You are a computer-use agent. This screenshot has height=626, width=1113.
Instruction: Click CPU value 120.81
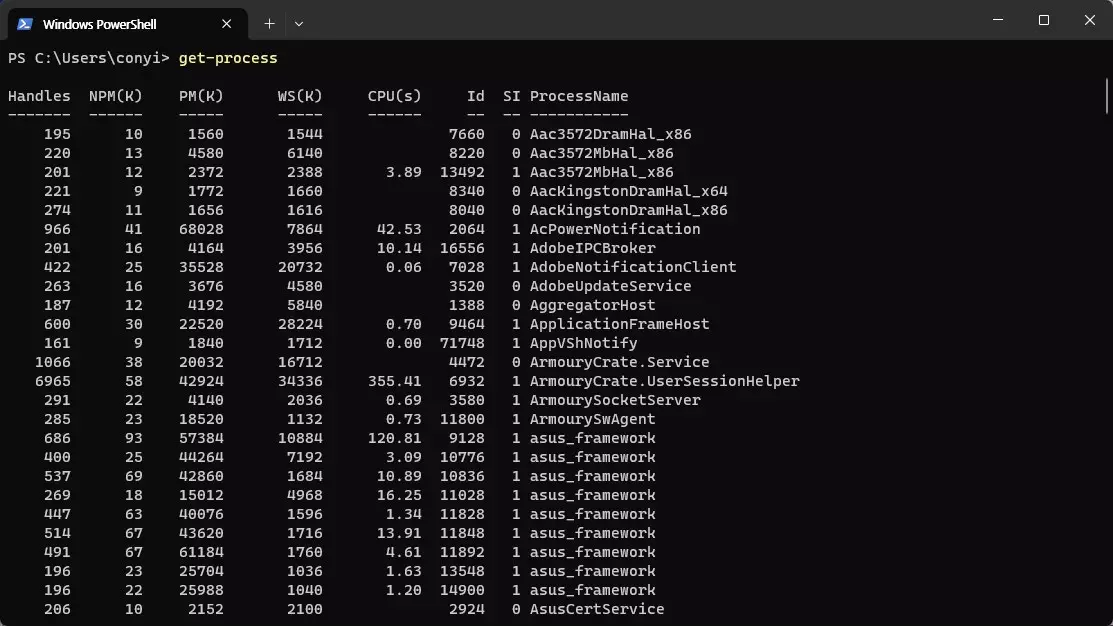click(394, 439)
